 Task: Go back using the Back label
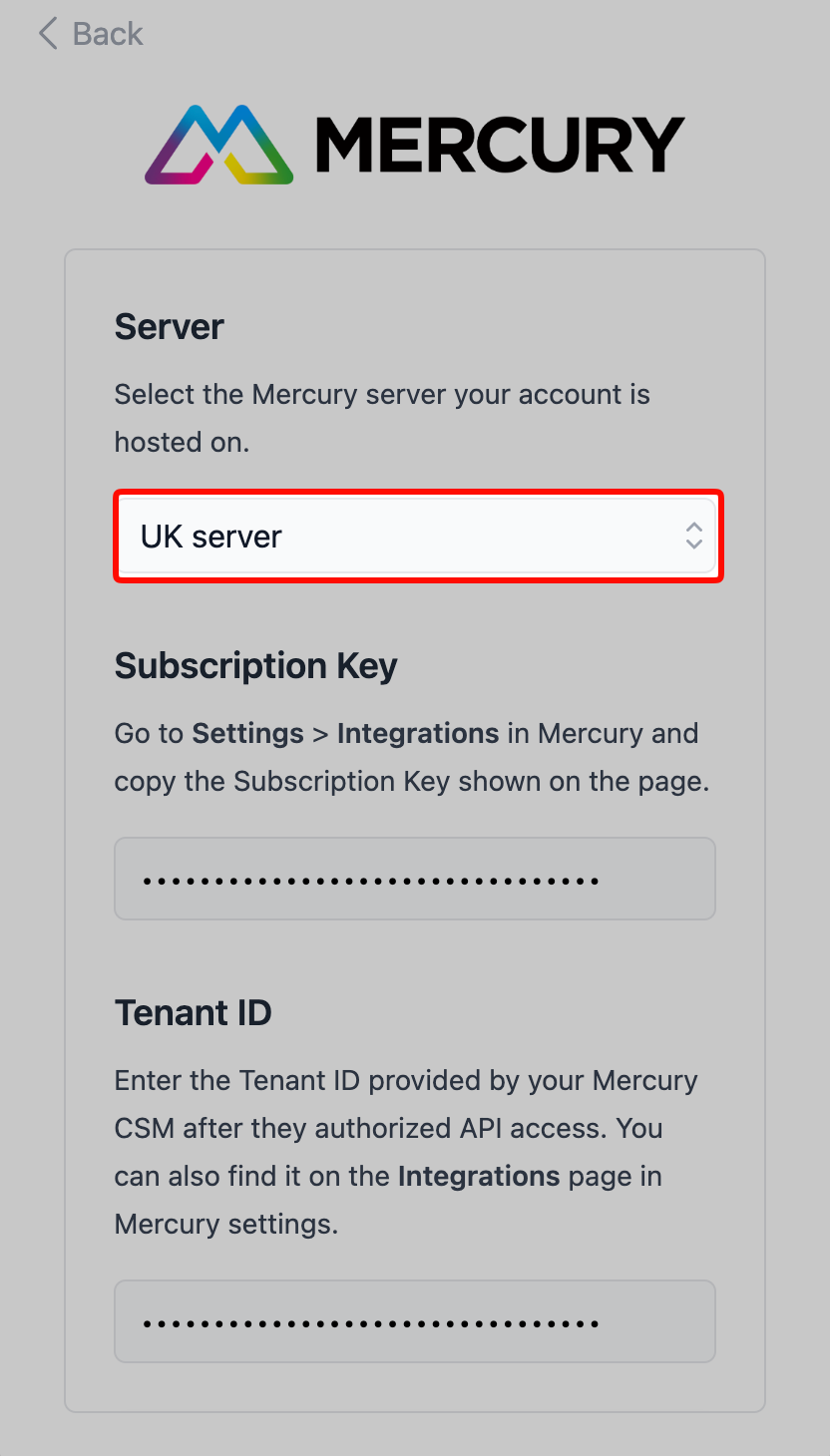tap(108, 34)
